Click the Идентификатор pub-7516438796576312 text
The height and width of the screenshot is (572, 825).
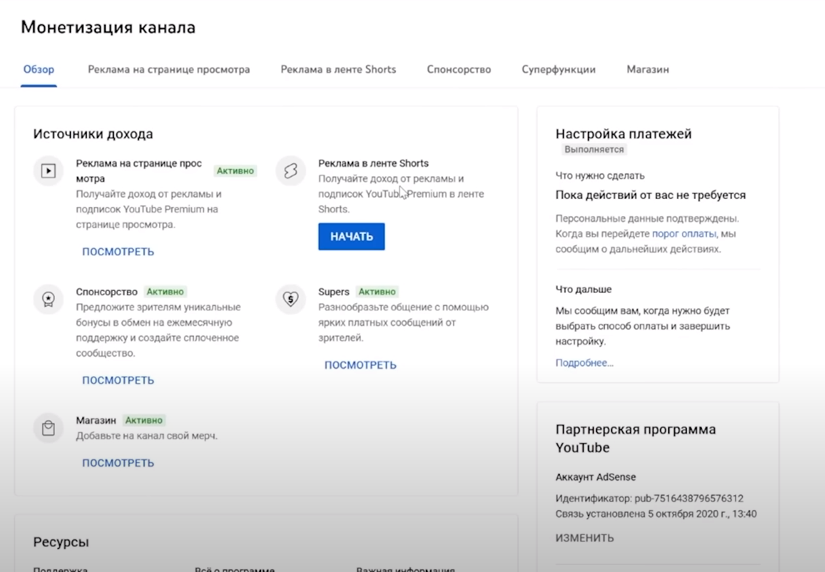click(649, 498)
